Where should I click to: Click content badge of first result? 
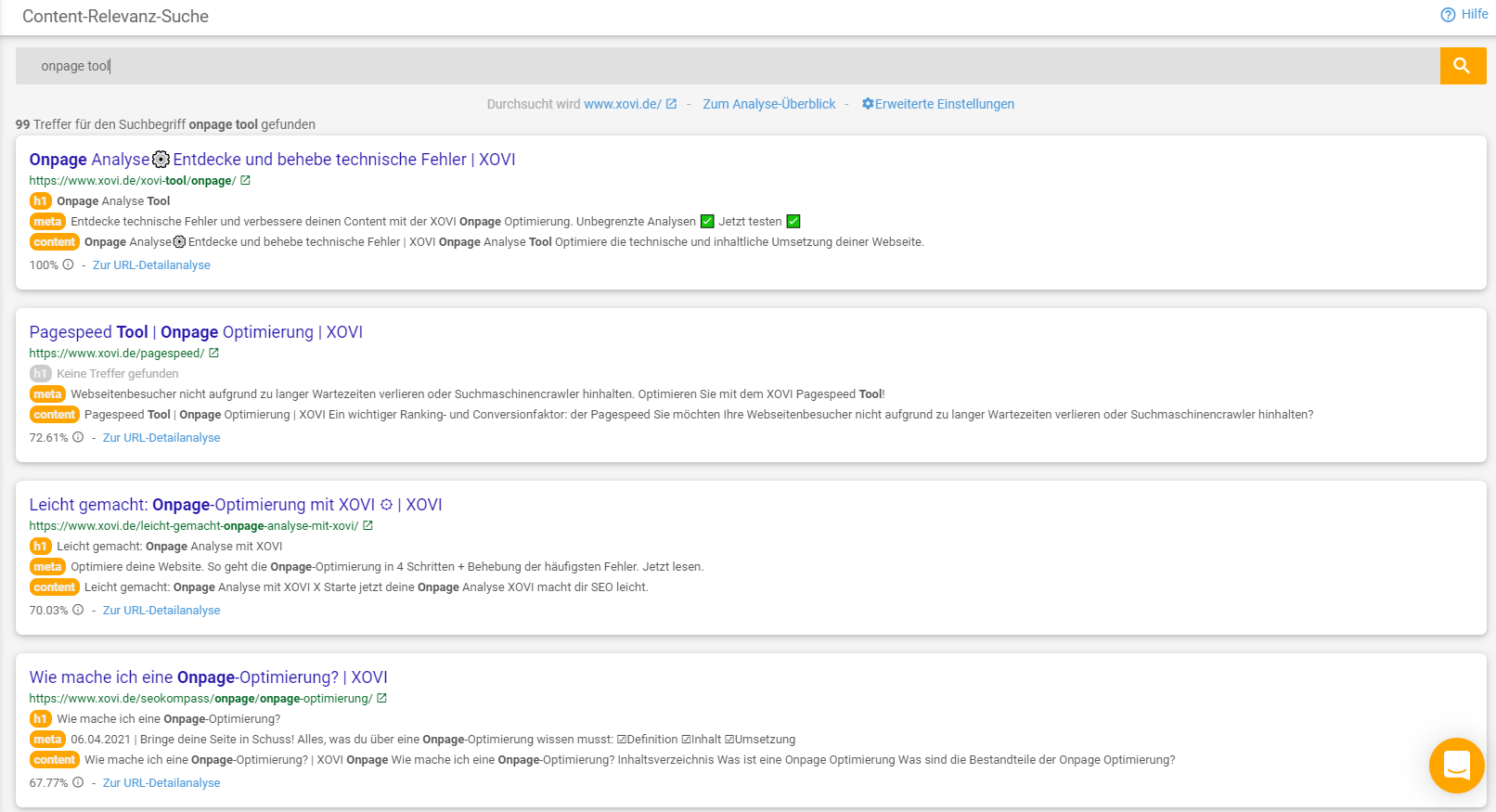(55, 242)
